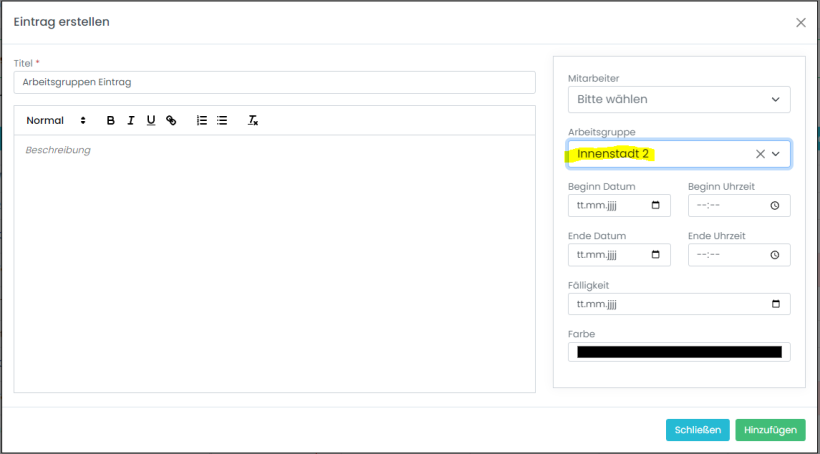820x454 pixels.
Task: Click into the Titel input field
Action: click(274, 82)
